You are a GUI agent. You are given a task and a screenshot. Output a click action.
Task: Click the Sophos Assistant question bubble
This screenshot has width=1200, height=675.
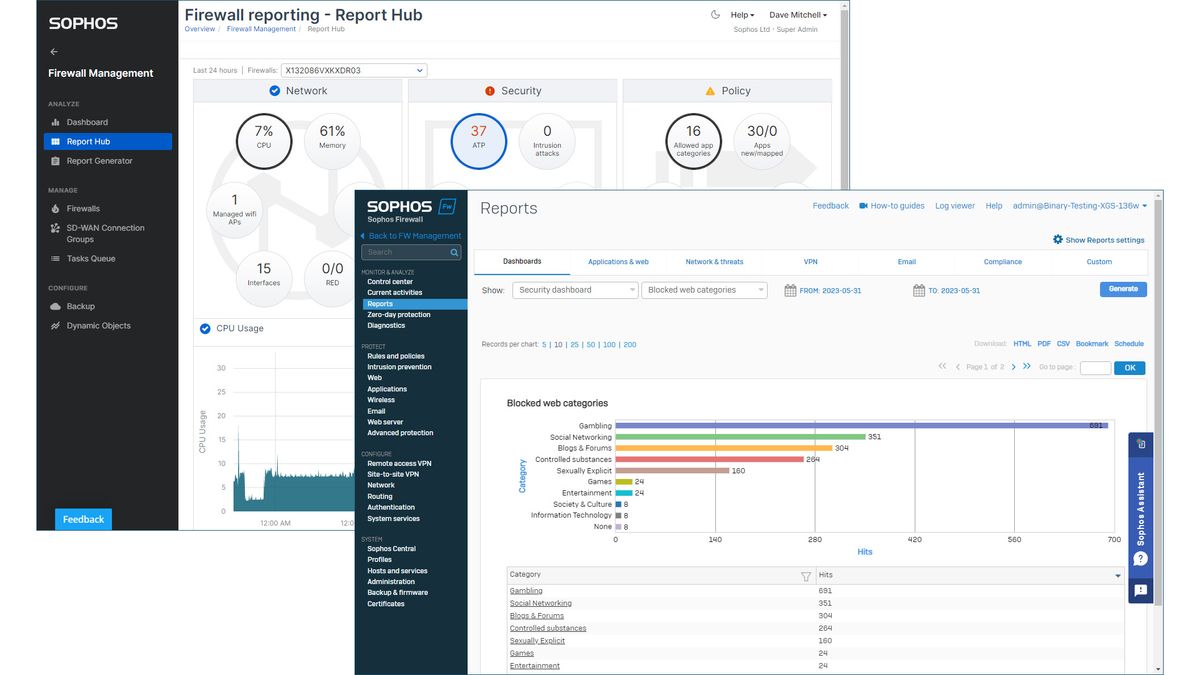click(x=1140, y=559)
